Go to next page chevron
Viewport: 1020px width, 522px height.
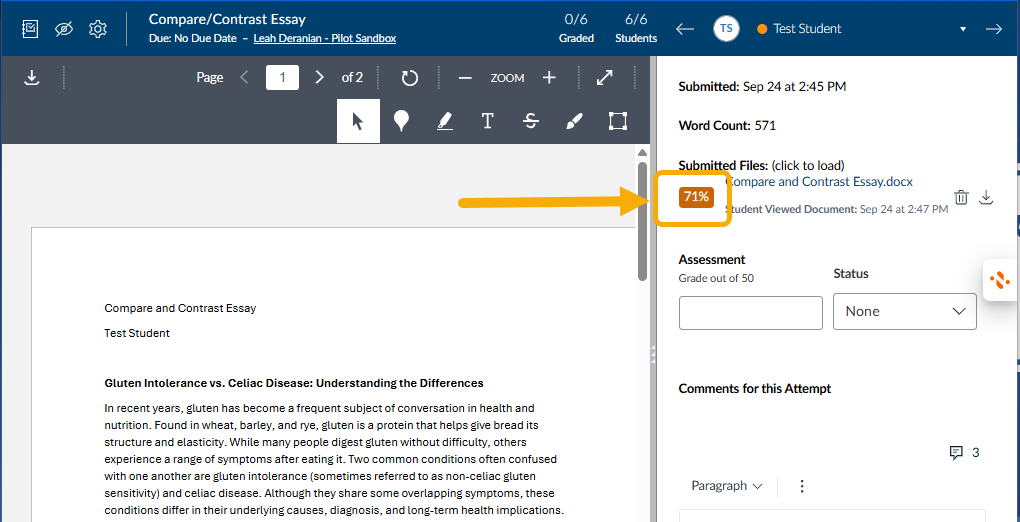(x=319, y=77)
